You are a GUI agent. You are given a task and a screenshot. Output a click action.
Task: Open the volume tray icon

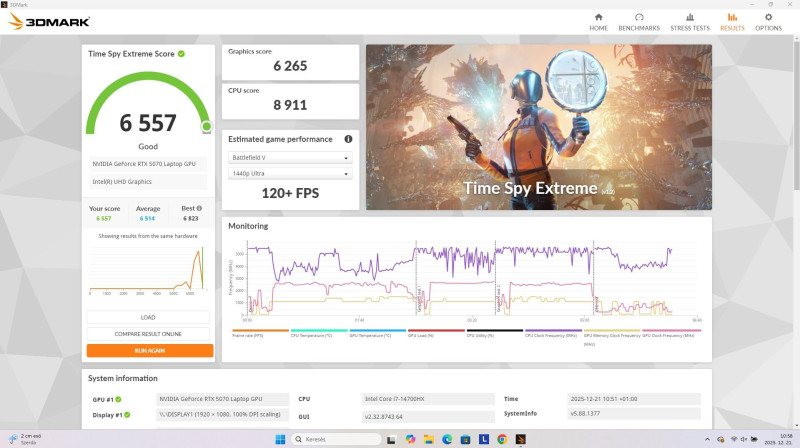(x=744, y=439)
